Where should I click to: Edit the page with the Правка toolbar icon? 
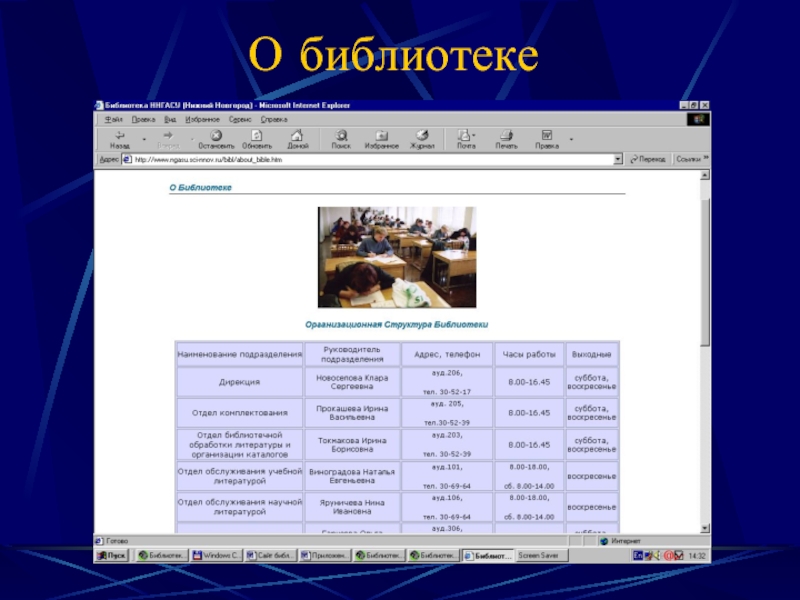tap(547, 139)
